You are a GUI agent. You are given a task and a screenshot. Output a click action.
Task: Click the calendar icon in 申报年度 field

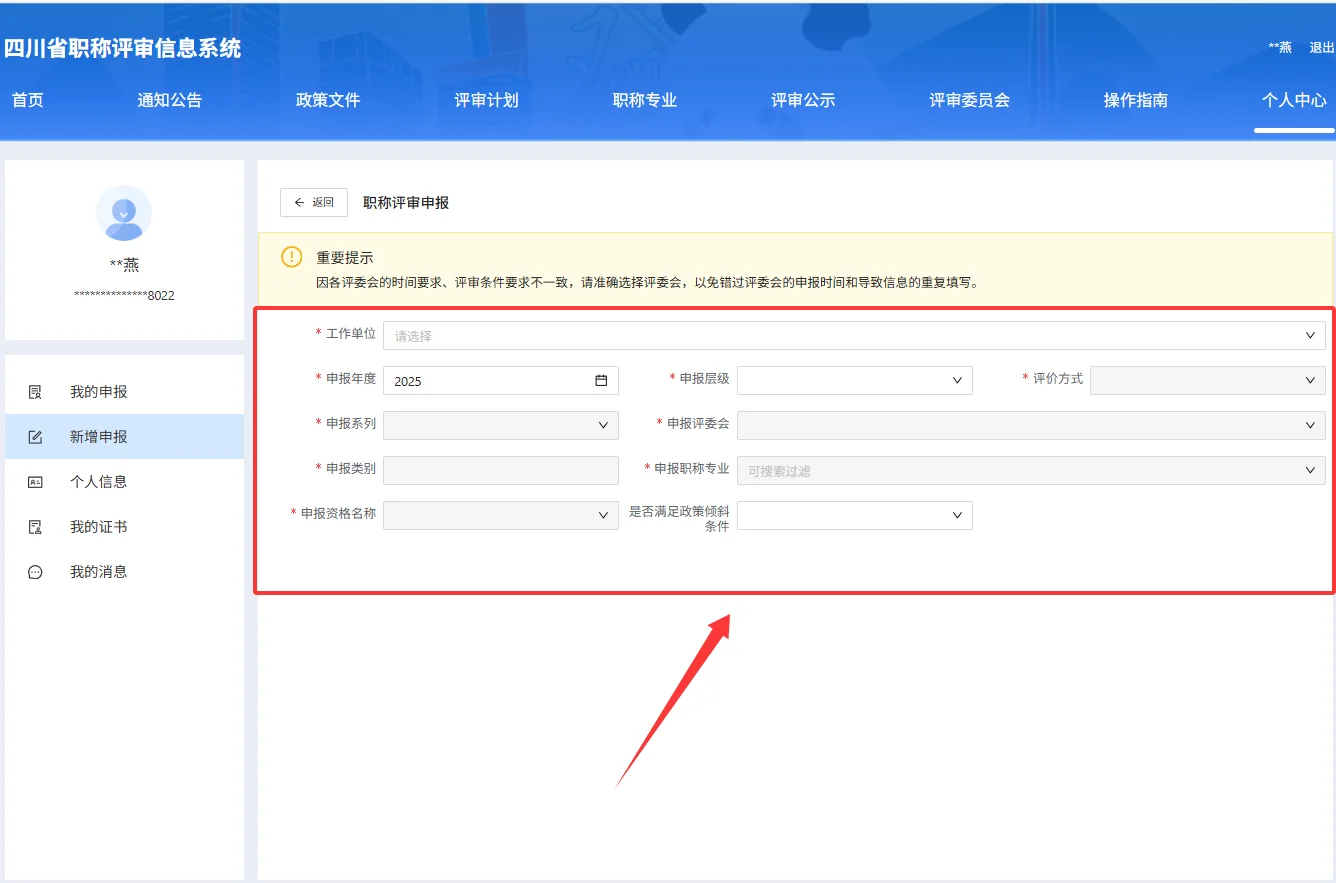point(601,380)
